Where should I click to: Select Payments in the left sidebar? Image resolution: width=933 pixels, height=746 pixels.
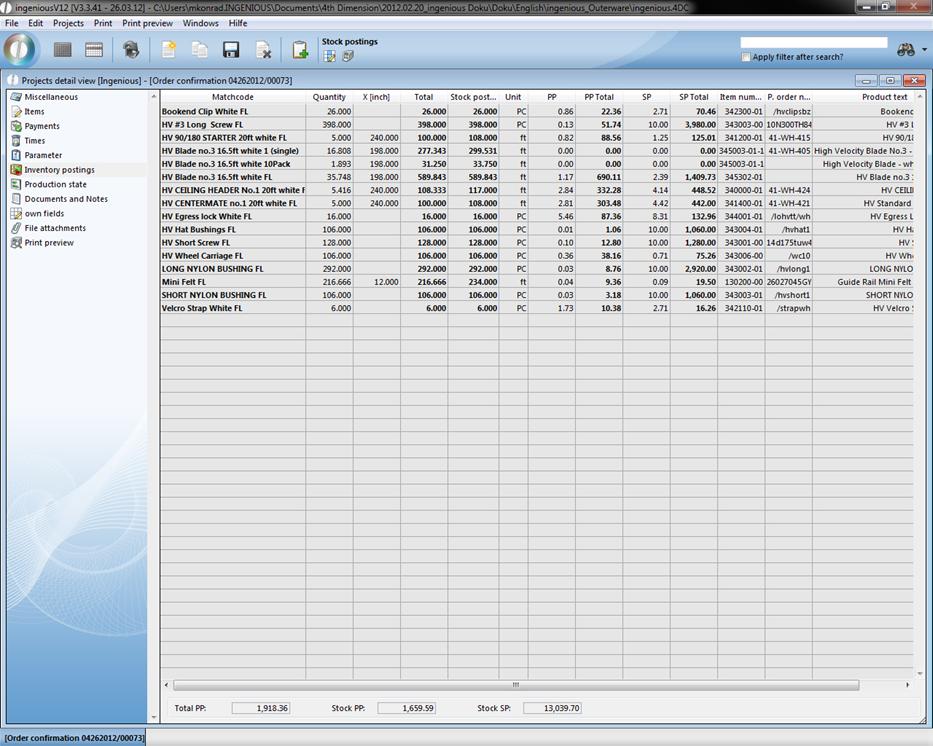coord(42,126)
